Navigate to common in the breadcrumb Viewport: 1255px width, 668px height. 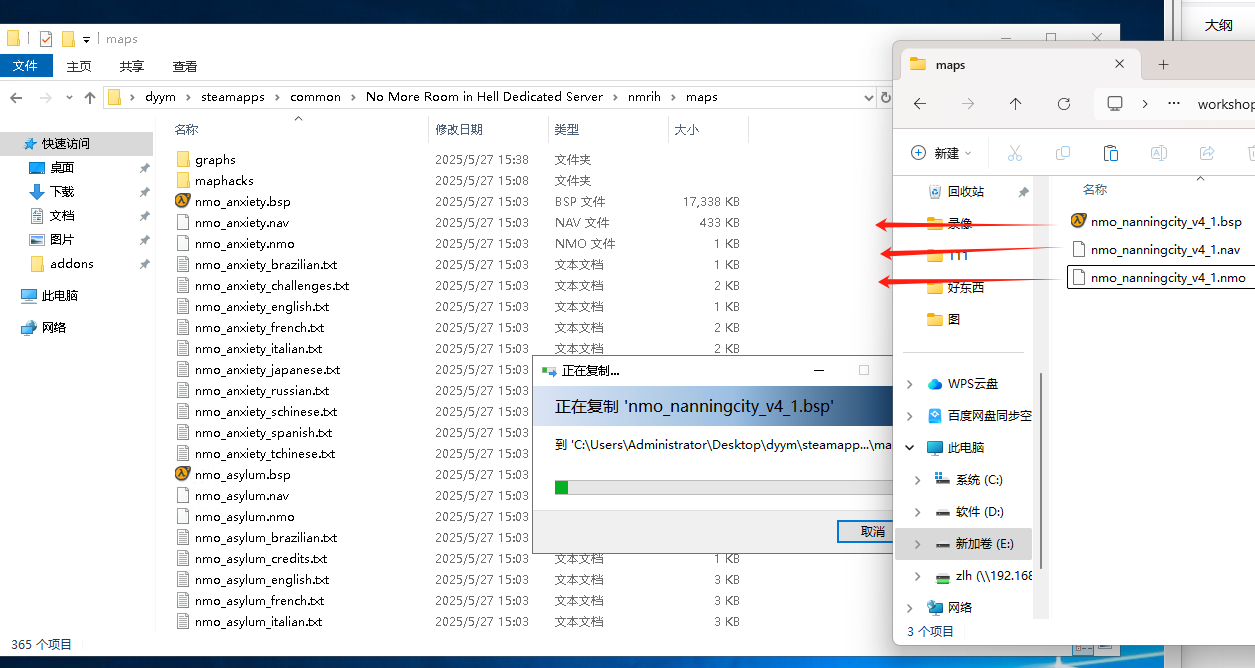click(316, 97)
